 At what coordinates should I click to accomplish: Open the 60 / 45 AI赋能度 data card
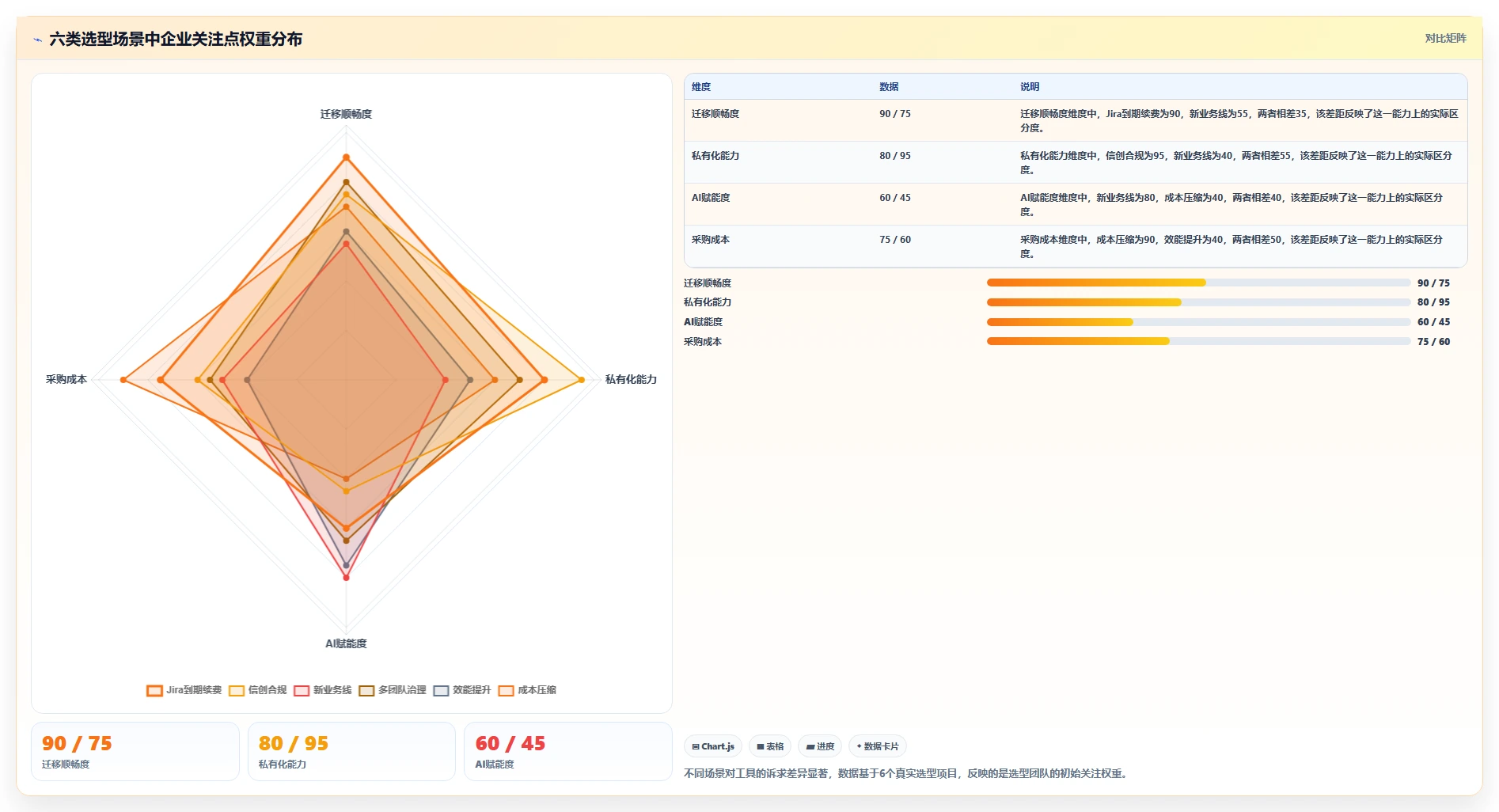568,752
